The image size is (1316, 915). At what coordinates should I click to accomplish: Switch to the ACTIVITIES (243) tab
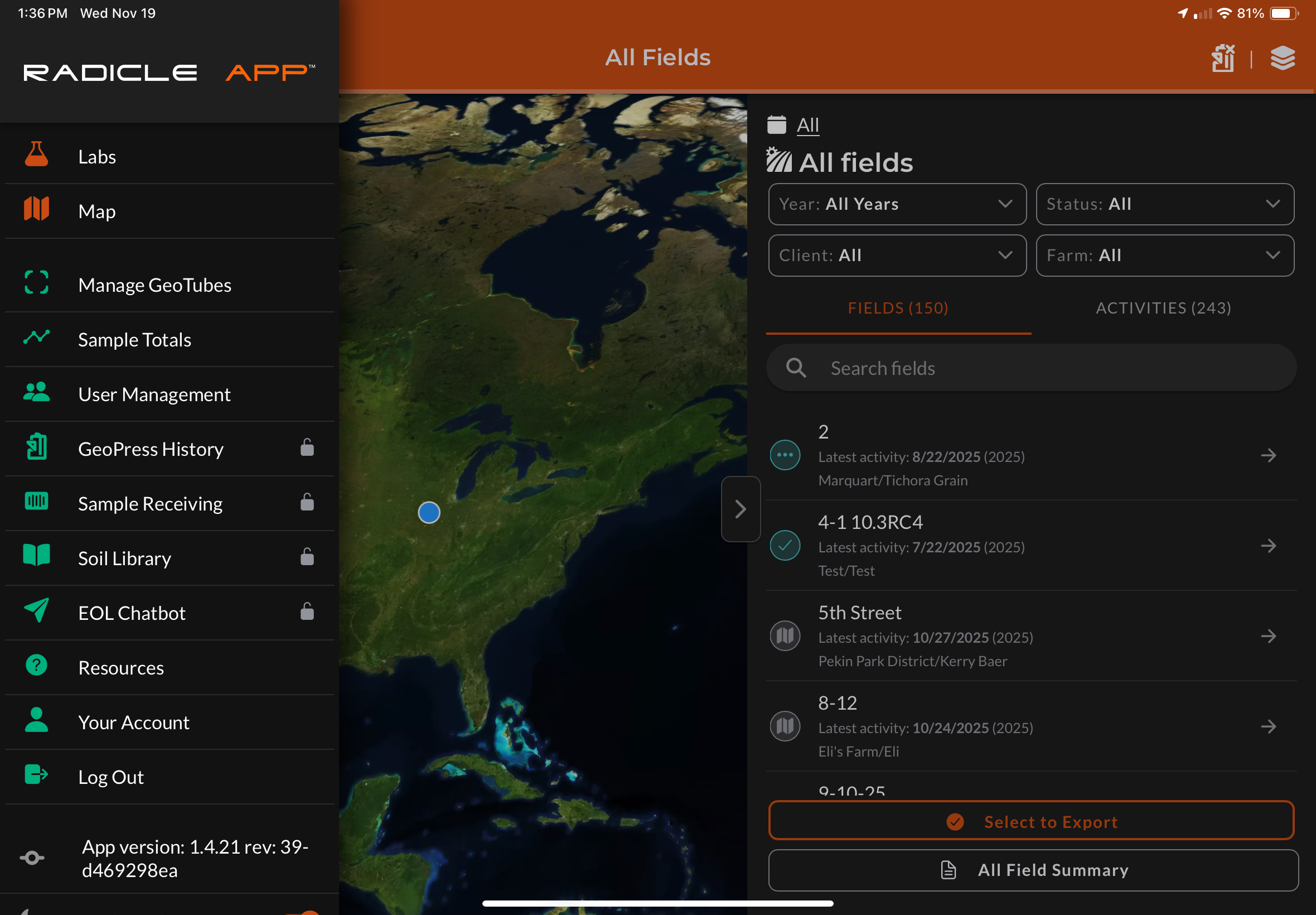tap(1164, 309)
